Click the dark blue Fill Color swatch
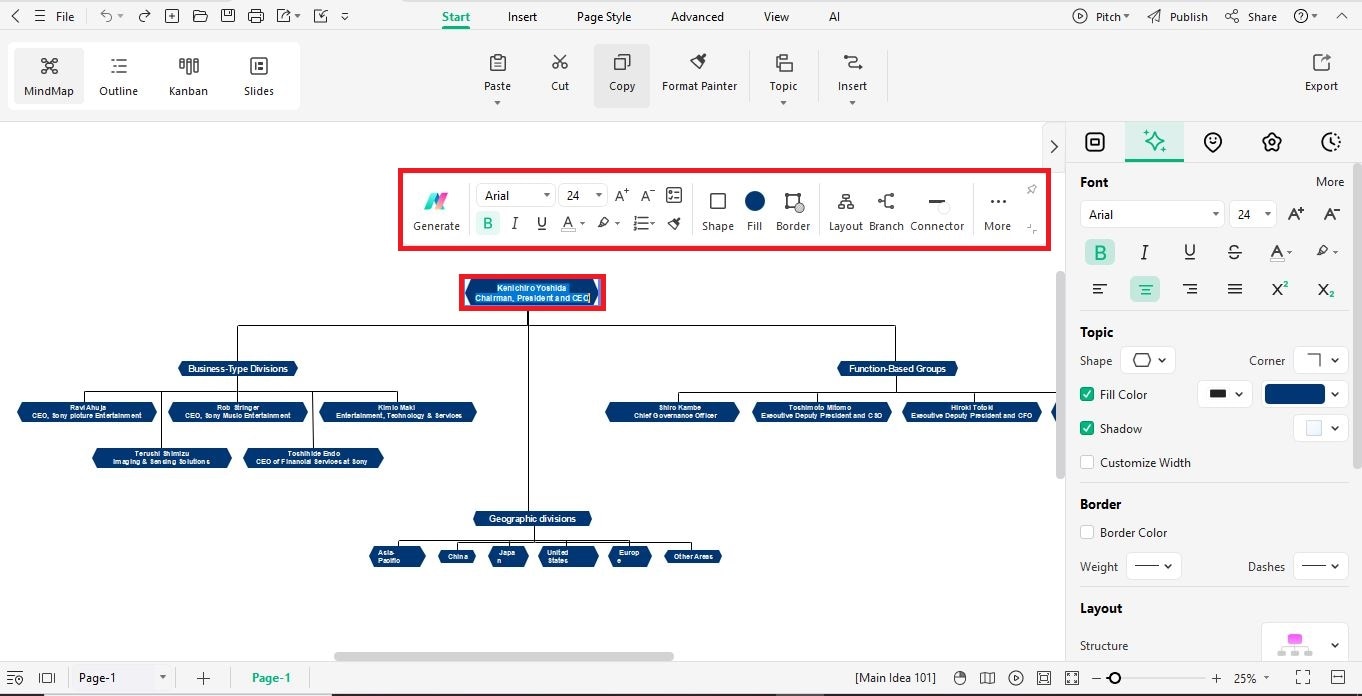This screenshot has height=696, width=1362. (1295, 394)
